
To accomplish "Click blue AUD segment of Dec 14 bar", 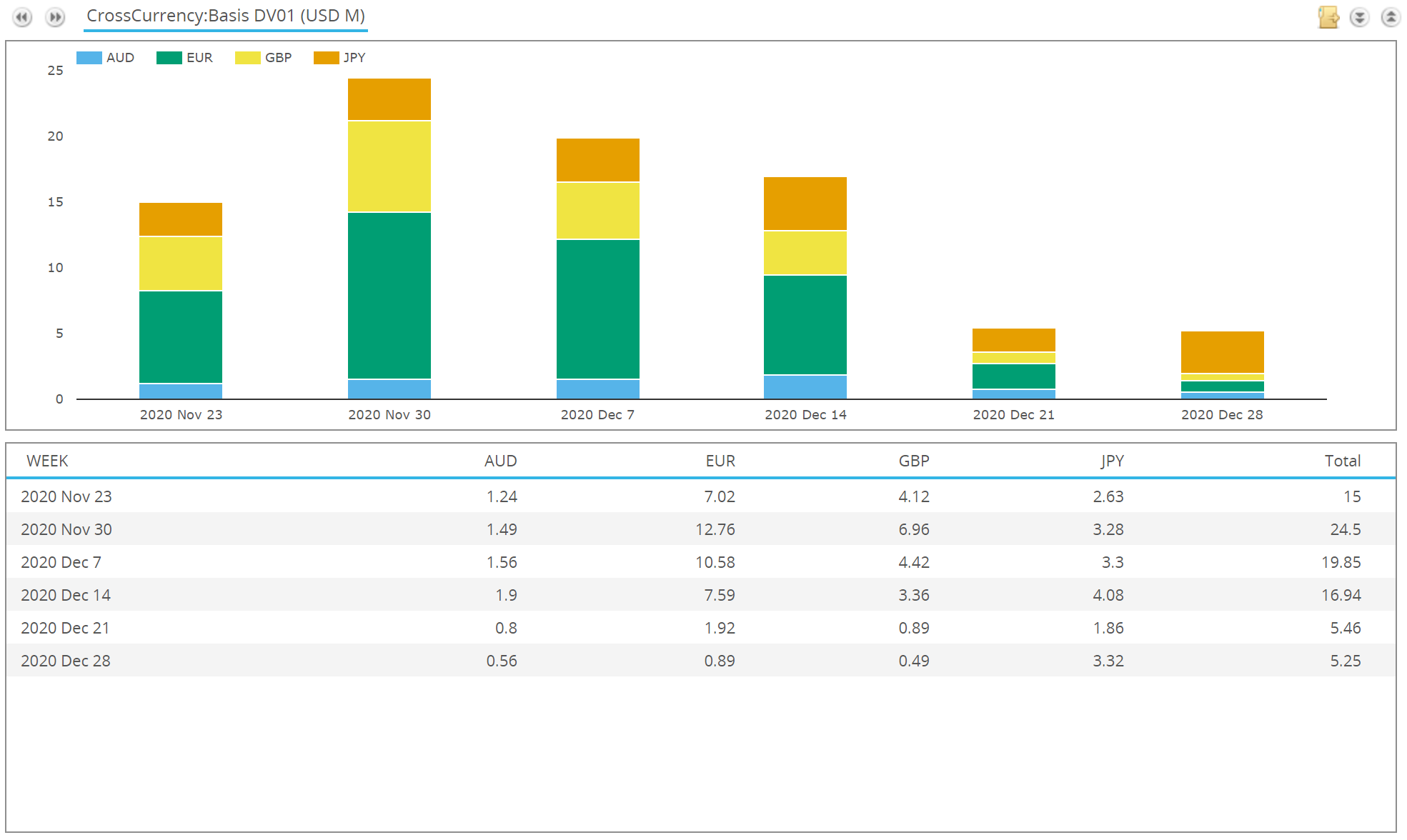I will point(805,386).
